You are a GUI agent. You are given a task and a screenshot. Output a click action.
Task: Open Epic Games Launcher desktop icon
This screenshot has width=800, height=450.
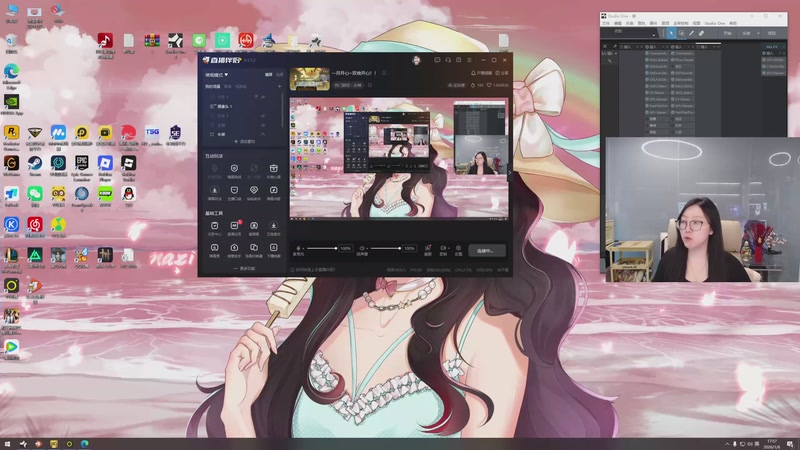click(82, 165)
